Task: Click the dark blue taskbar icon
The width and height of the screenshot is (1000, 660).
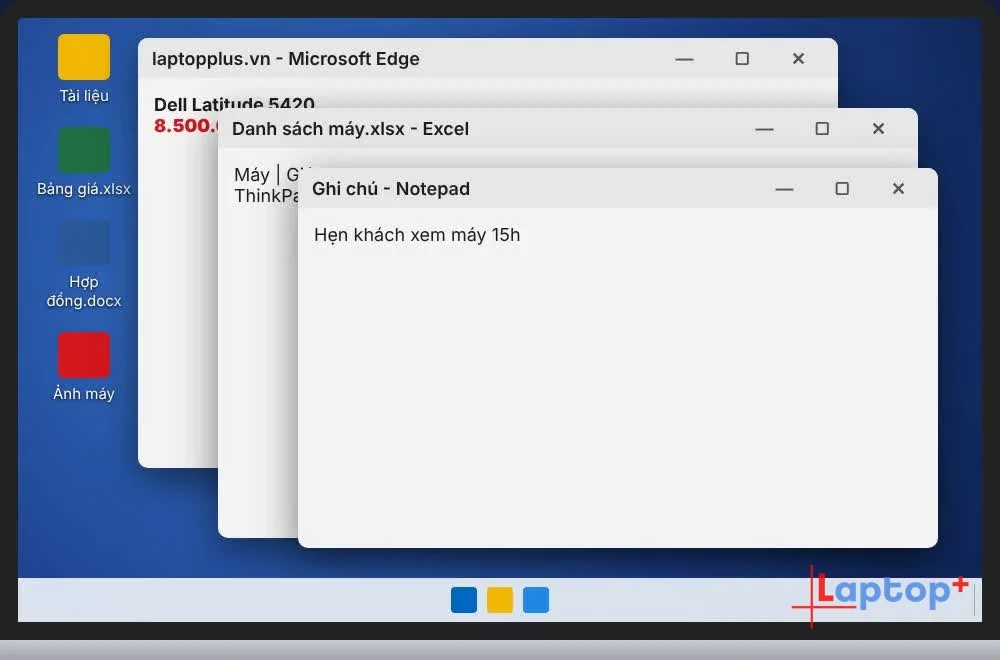Action: [x=464, y=600]
